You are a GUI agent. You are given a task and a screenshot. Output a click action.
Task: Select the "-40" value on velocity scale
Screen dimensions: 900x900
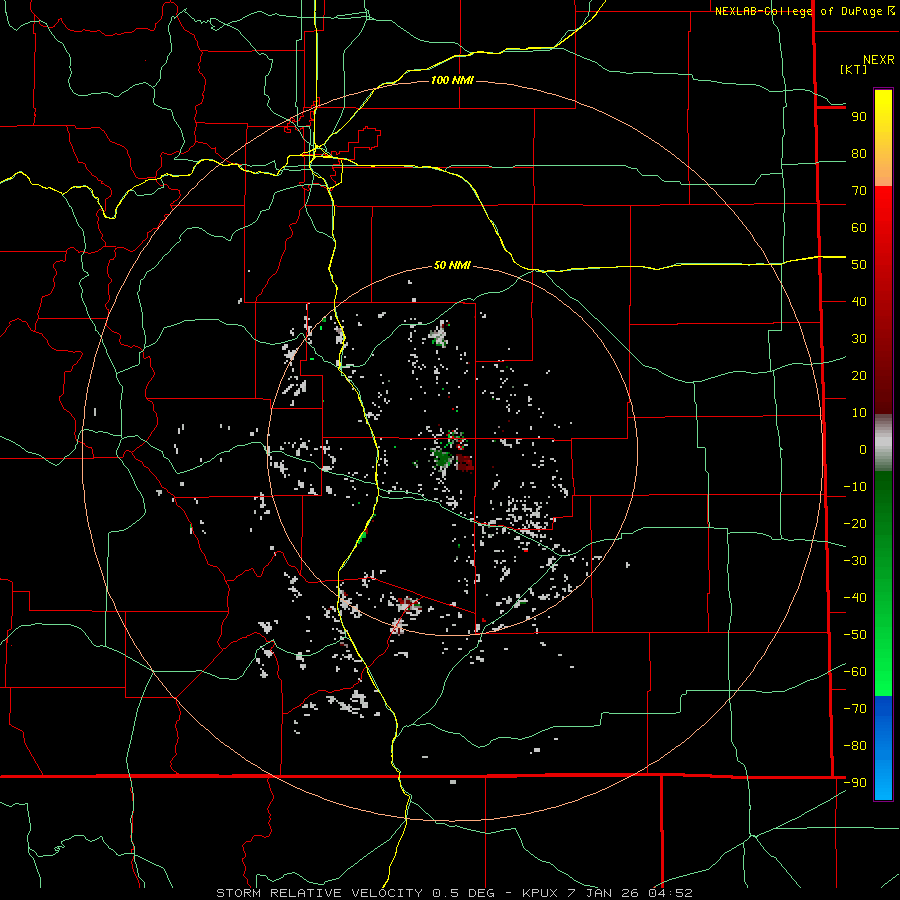(x=855, y=598)
